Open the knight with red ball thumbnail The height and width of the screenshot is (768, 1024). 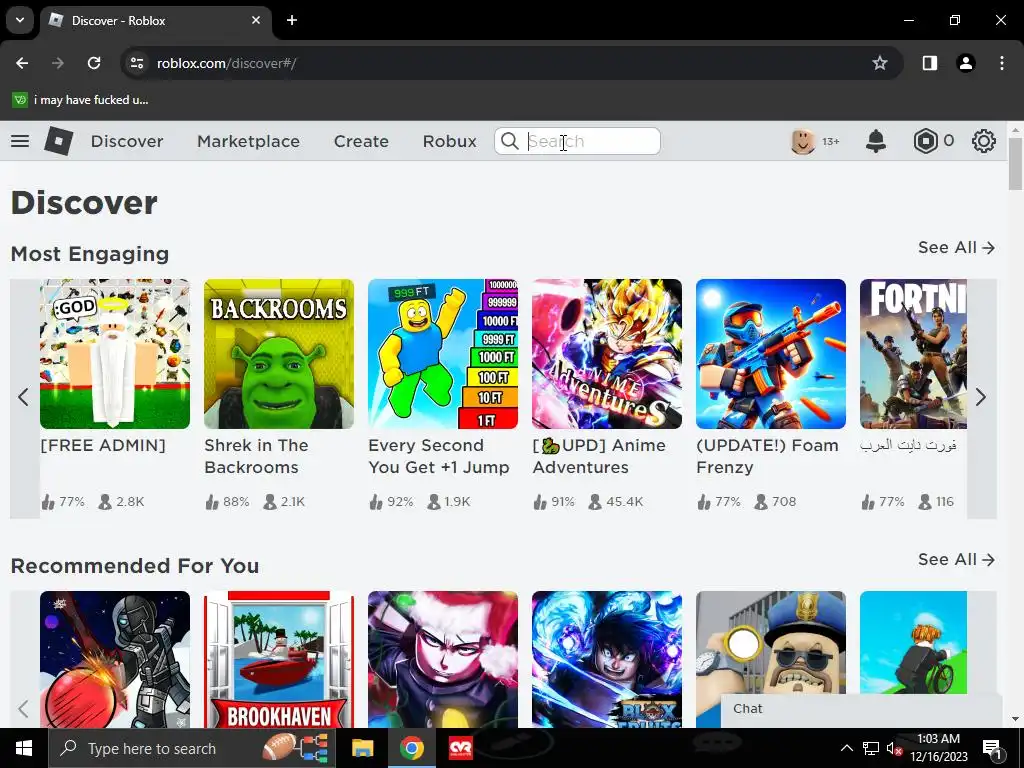[x=115, y=660]
